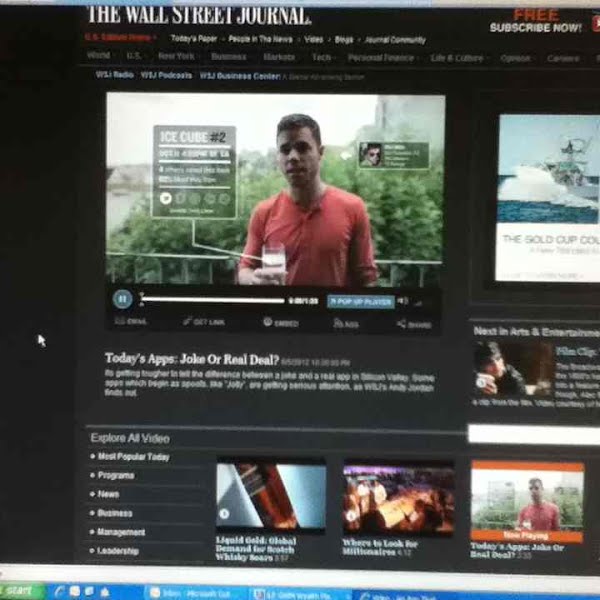This screenshot has height=600, width=600.
Task: Play the Where to Look for Millionaires video
Action: point(398,497)
